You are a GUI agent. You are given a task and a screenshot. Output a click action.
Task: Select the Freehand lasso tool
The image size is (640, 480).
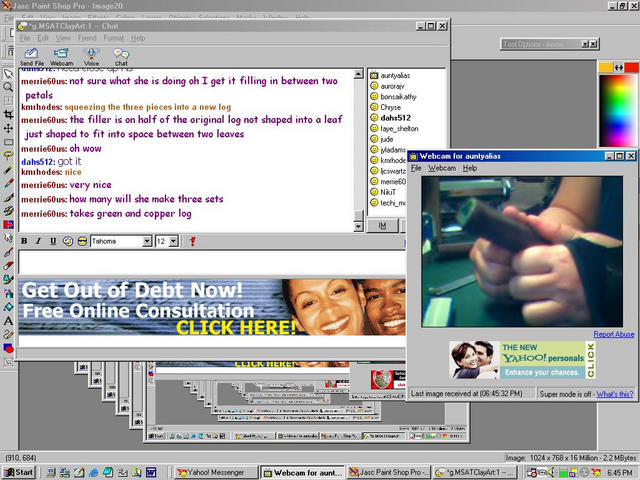(x=8, y=156)
